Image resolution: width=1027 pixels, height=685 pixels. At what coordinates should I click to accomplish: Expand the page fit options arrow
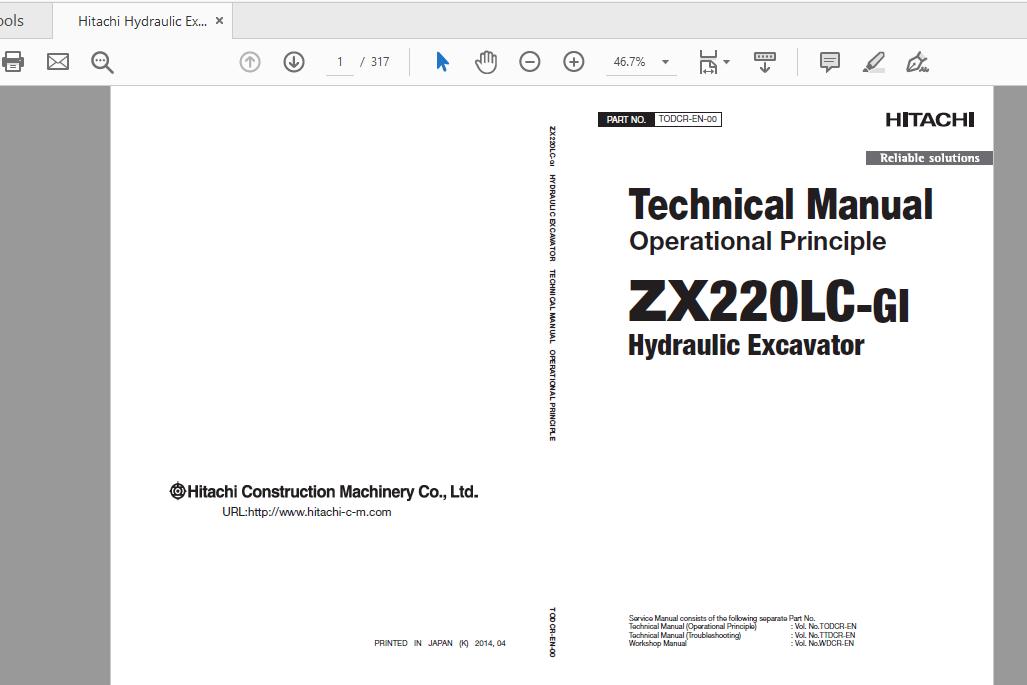[x=726, y=62]
